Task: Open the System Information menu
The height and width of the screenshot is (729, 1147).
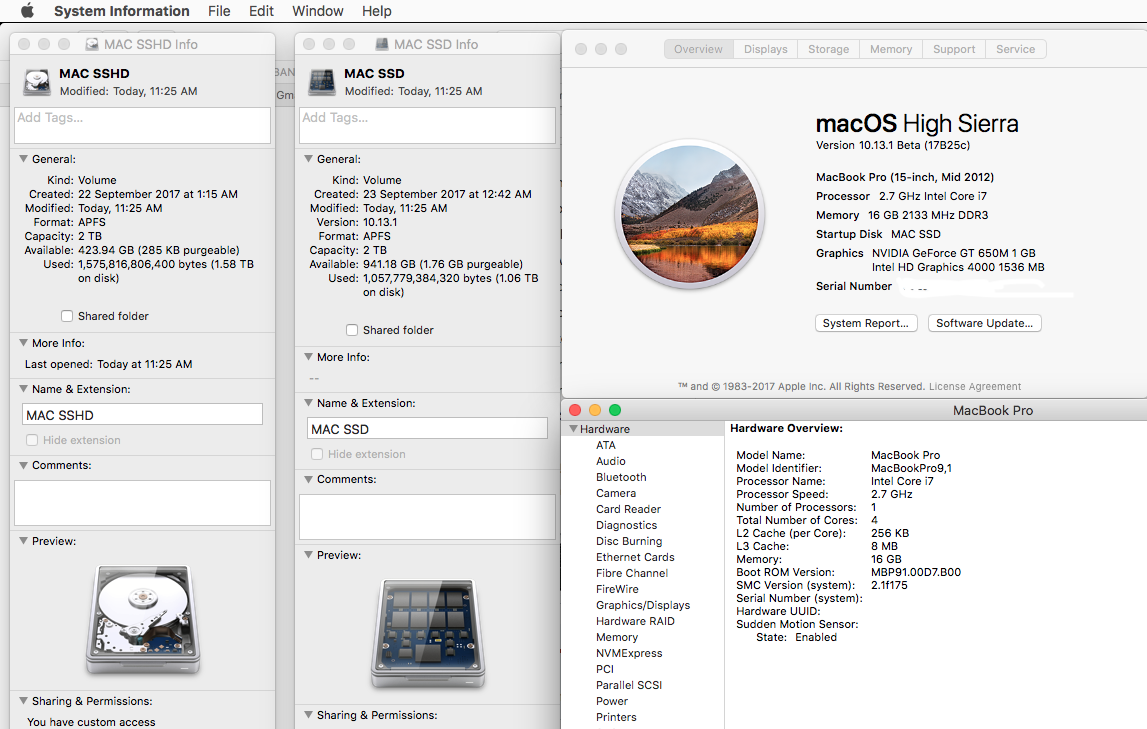Action: click(121, 11)
